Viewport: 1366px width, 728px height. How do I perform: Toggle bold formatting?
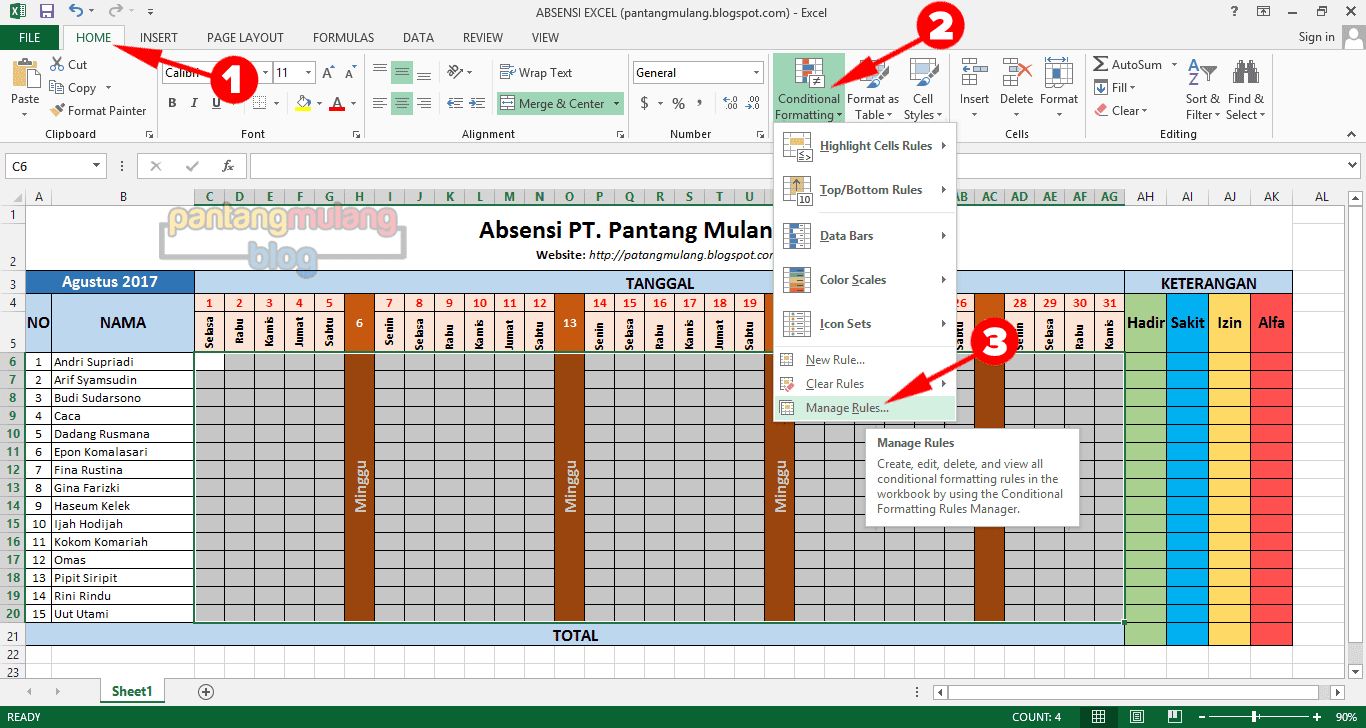pos(171,102)
